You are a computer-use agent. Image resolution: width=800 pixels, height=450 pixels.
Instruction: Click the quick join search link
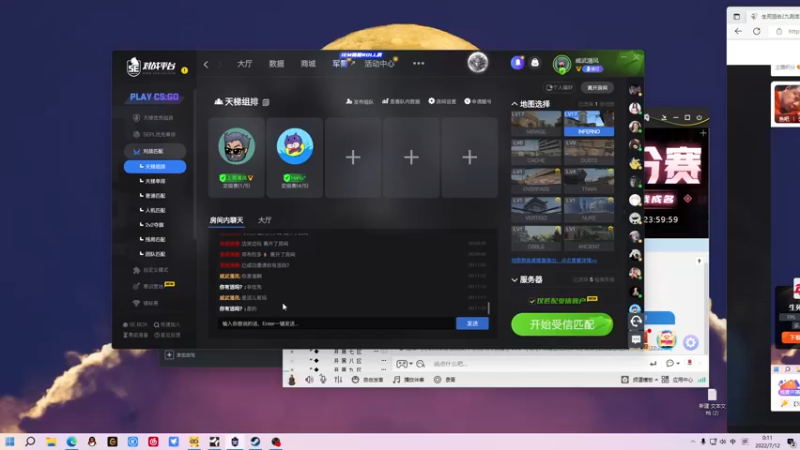coord(167,324)
